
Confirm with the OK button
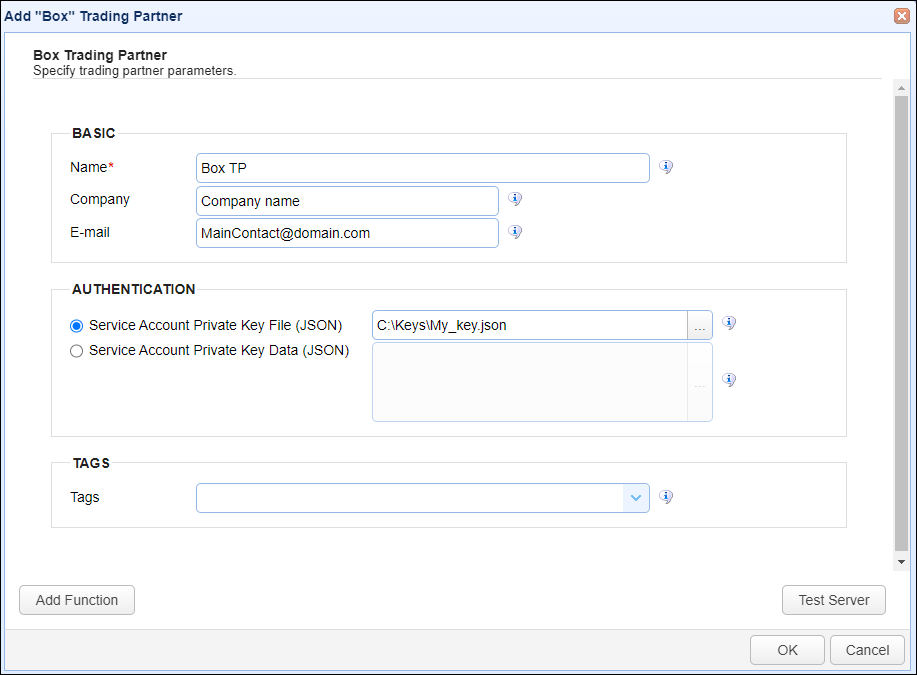pos(787,650)
